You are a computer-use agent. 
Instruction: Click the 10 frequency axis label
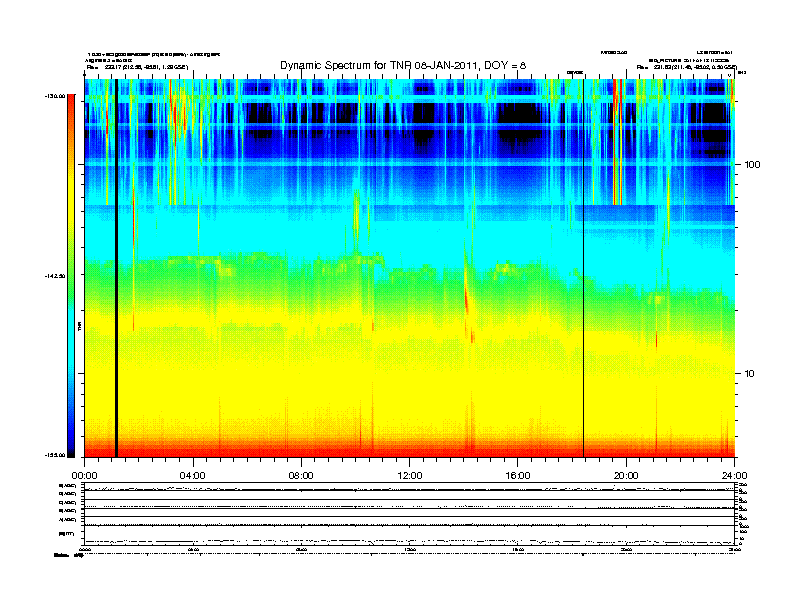750,374
